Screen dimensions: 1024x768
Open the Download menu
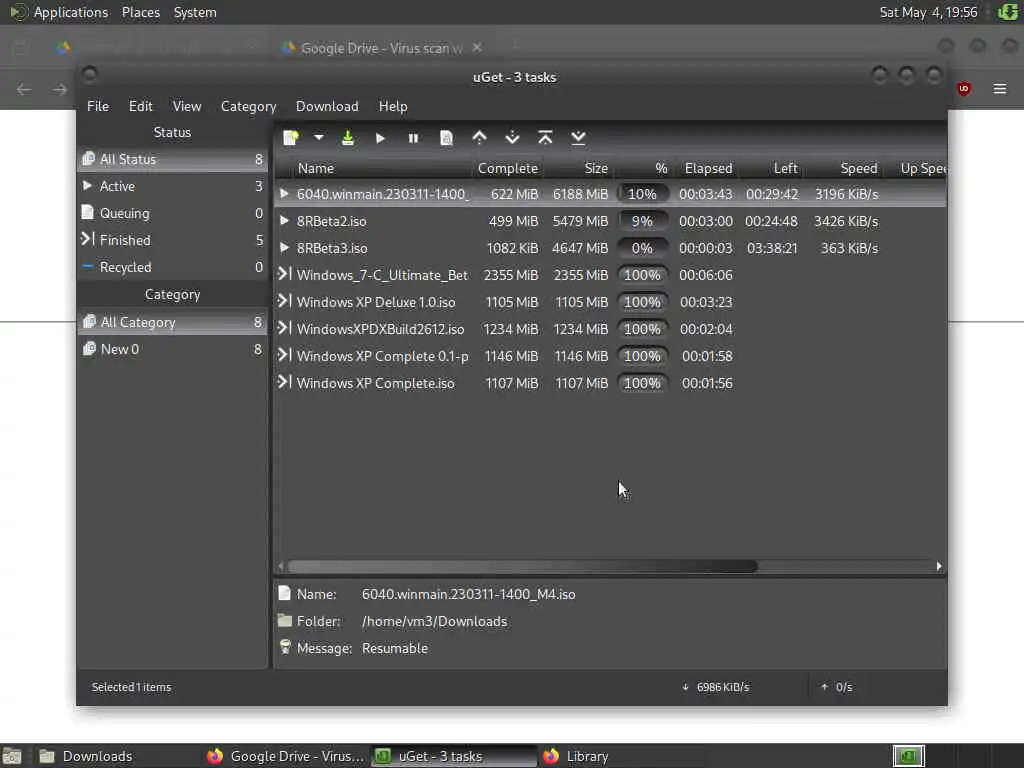pyautogui.click(x=327, y=106)
